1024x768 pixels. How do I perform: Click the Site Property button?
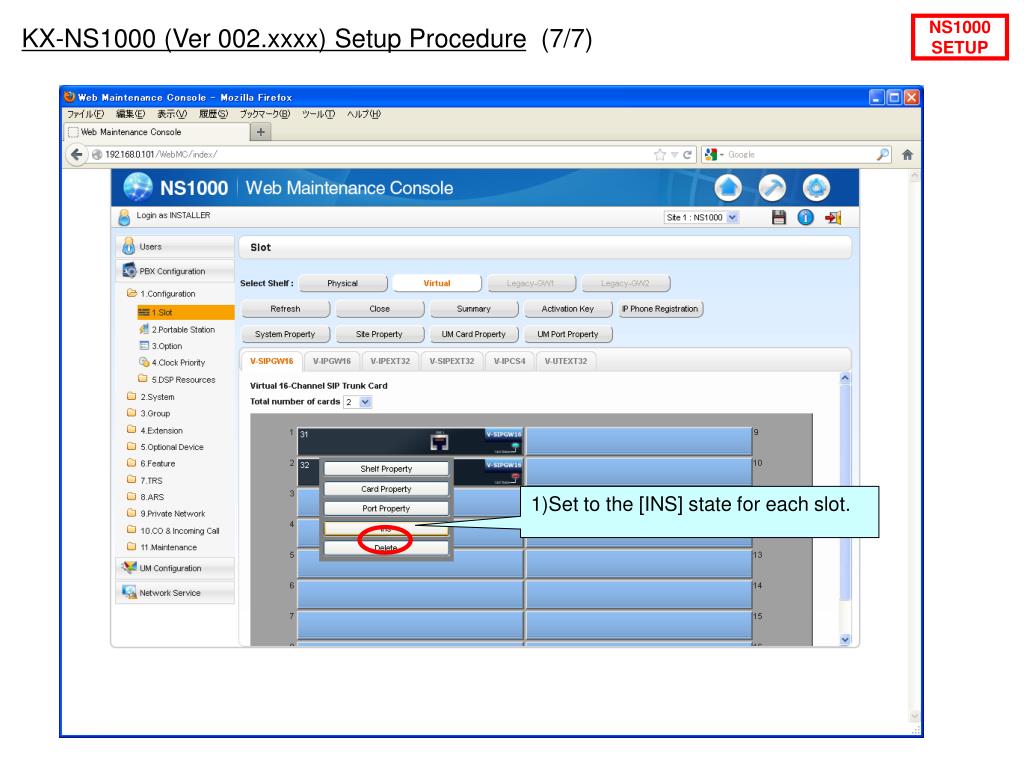click(379, 334)
